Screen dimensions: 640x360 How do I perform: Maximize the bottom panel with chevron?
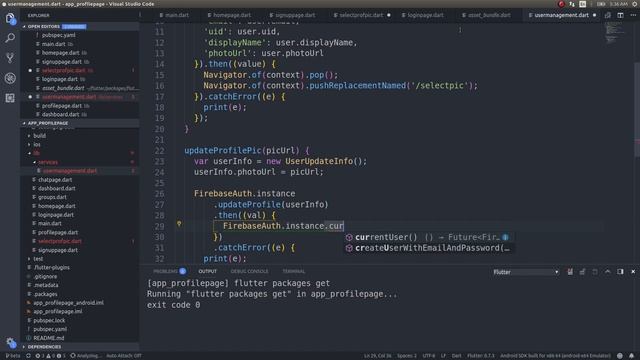(x=608, y=272)
